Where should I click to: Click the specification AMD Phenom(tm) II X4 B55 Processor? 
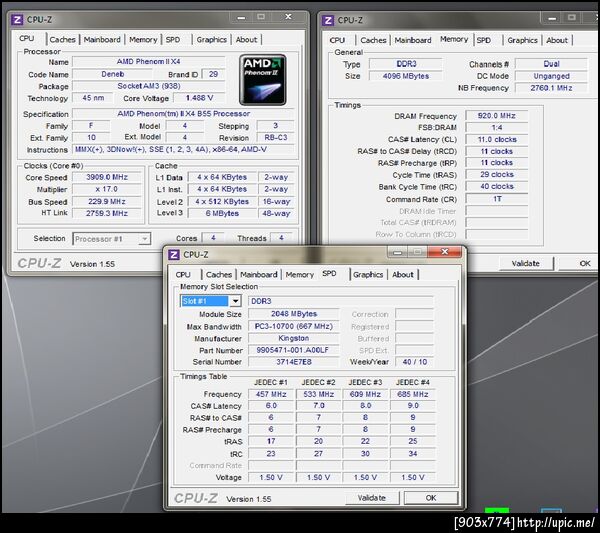[183, 114]
